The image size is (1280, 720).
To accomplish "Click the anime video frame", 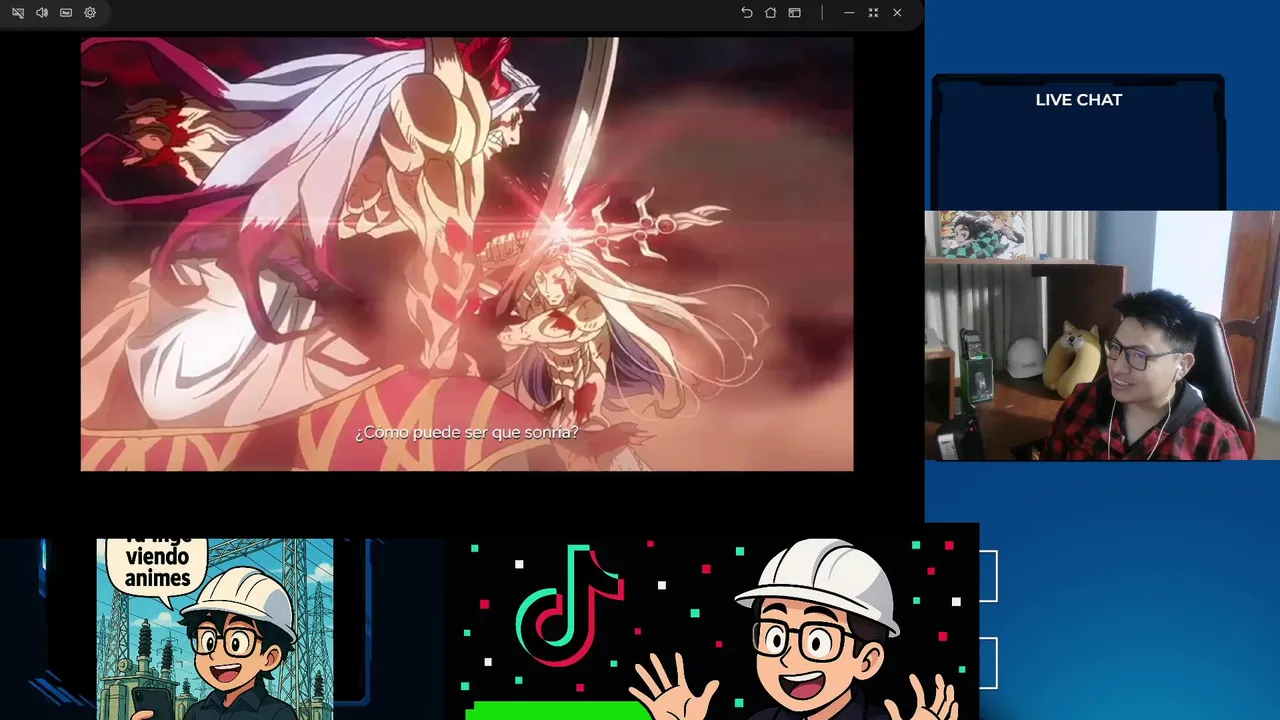I will 467,254.
